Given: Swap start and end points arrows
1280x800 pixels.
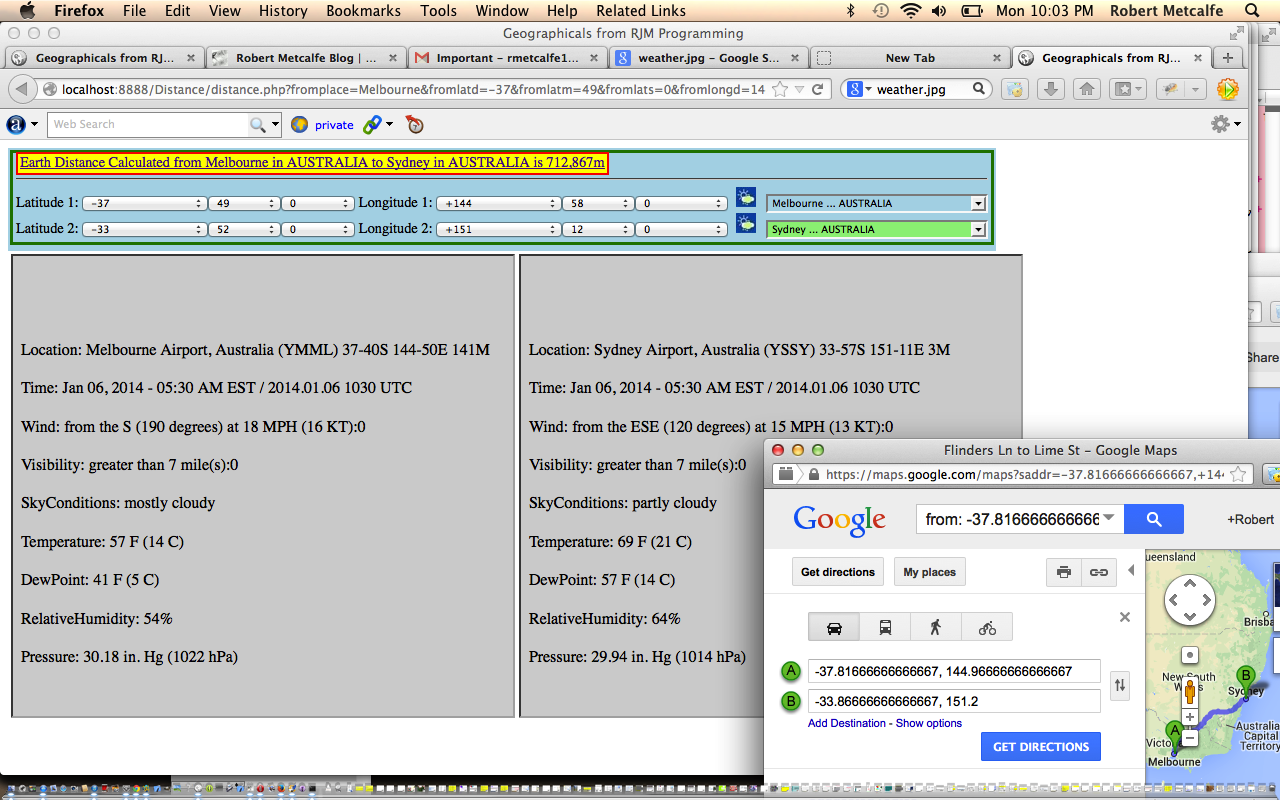Looking at the screenshot, I should (1120, 685).
